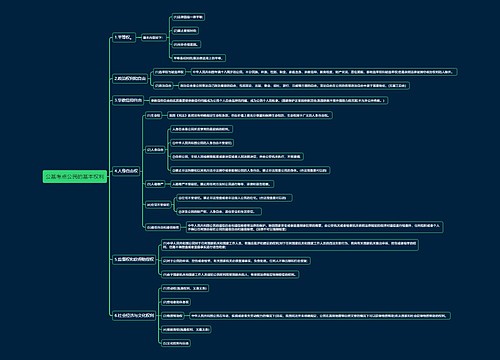The image size is (500, 360).
Task: Click the (3)人格尊严 sub-node
Action: click(x=155, y=184)
